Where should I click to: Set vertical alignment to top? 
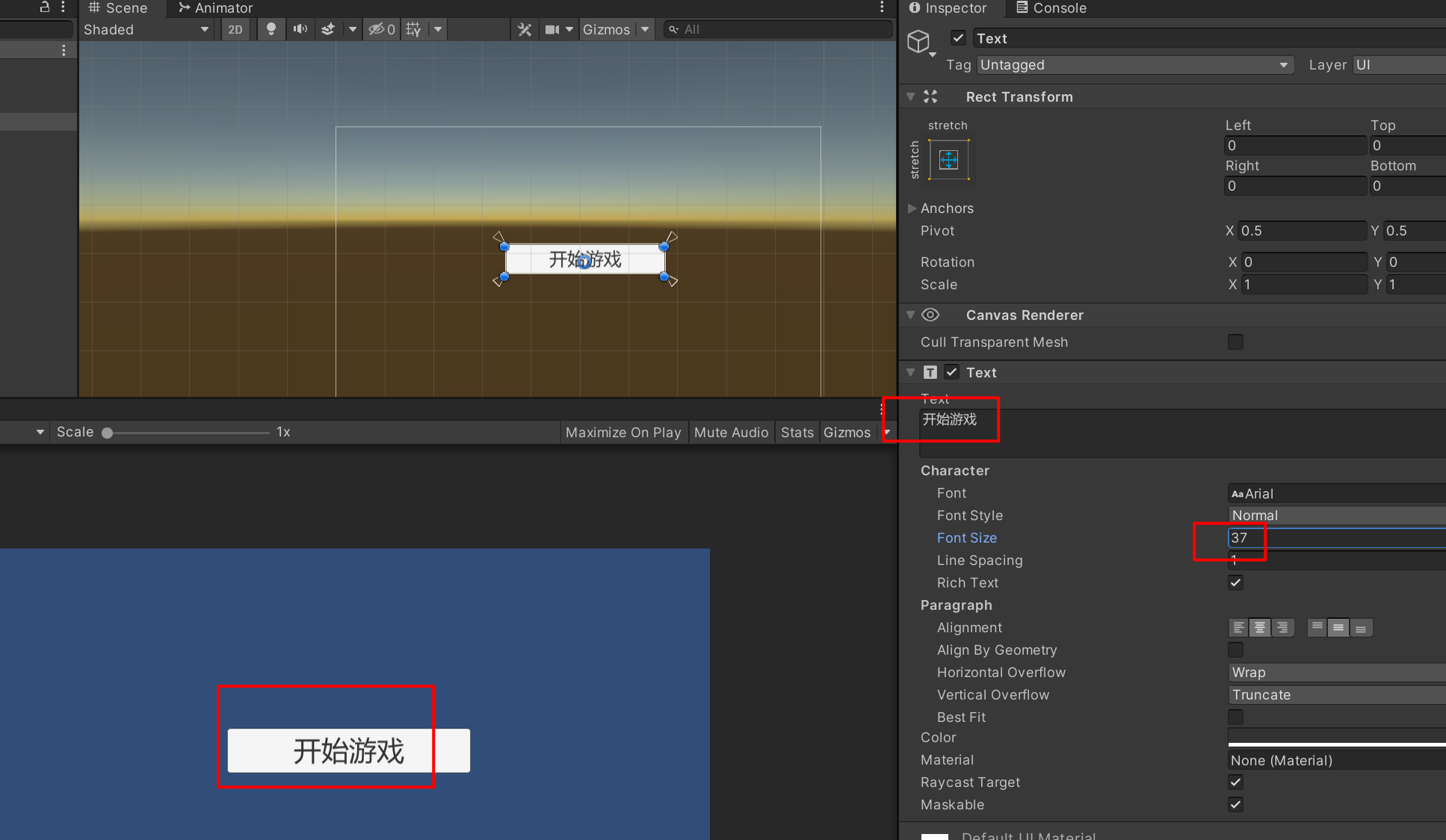pyautogui.click(x=1317, y=628)
